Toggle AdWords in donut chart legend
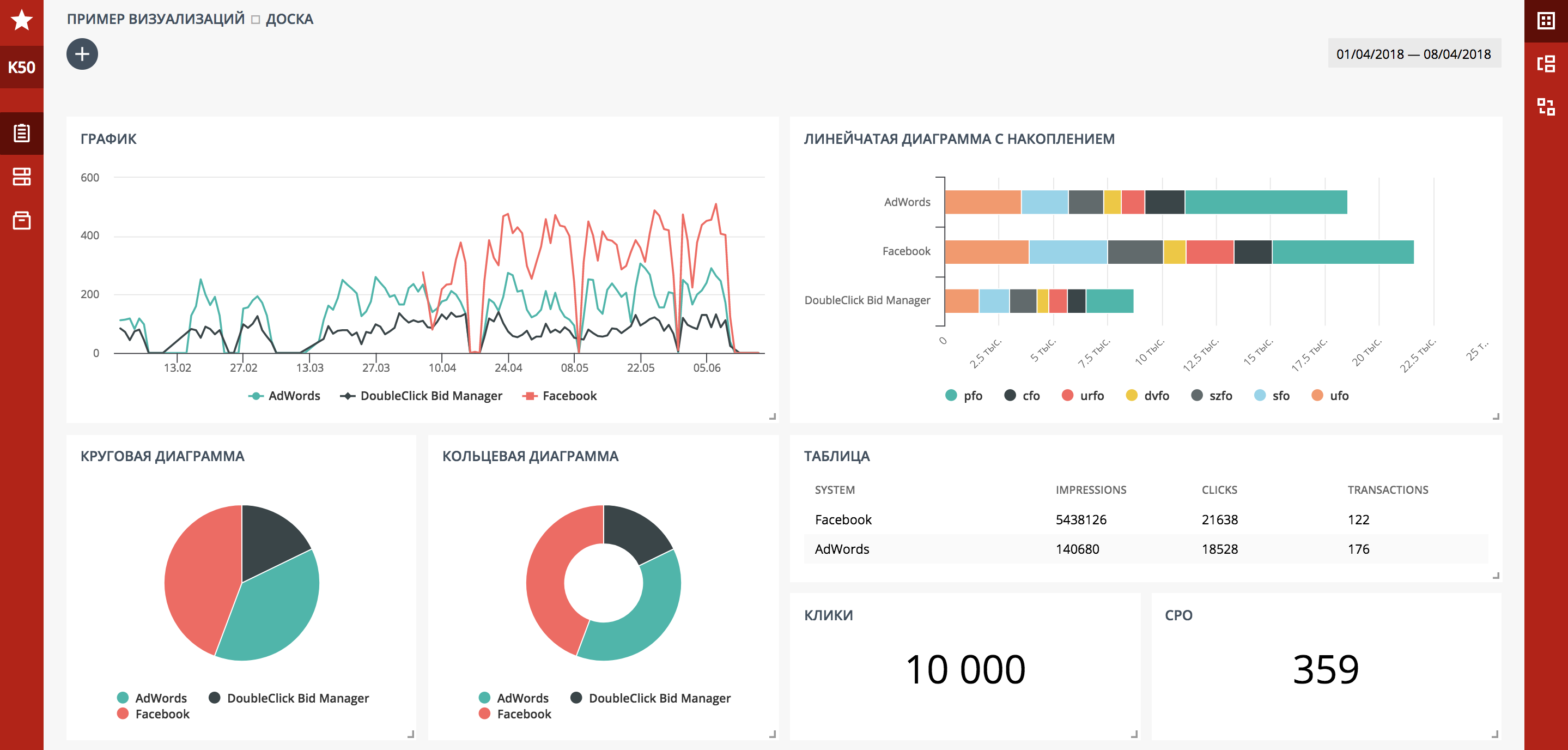 [513, 698]
